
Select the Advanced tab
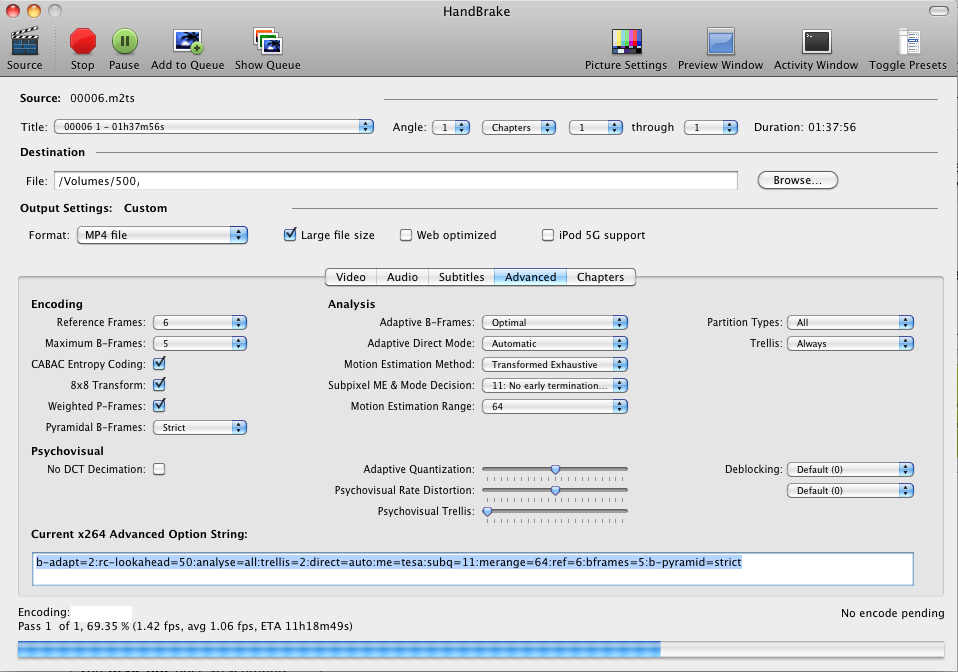(x=530, y=277)
